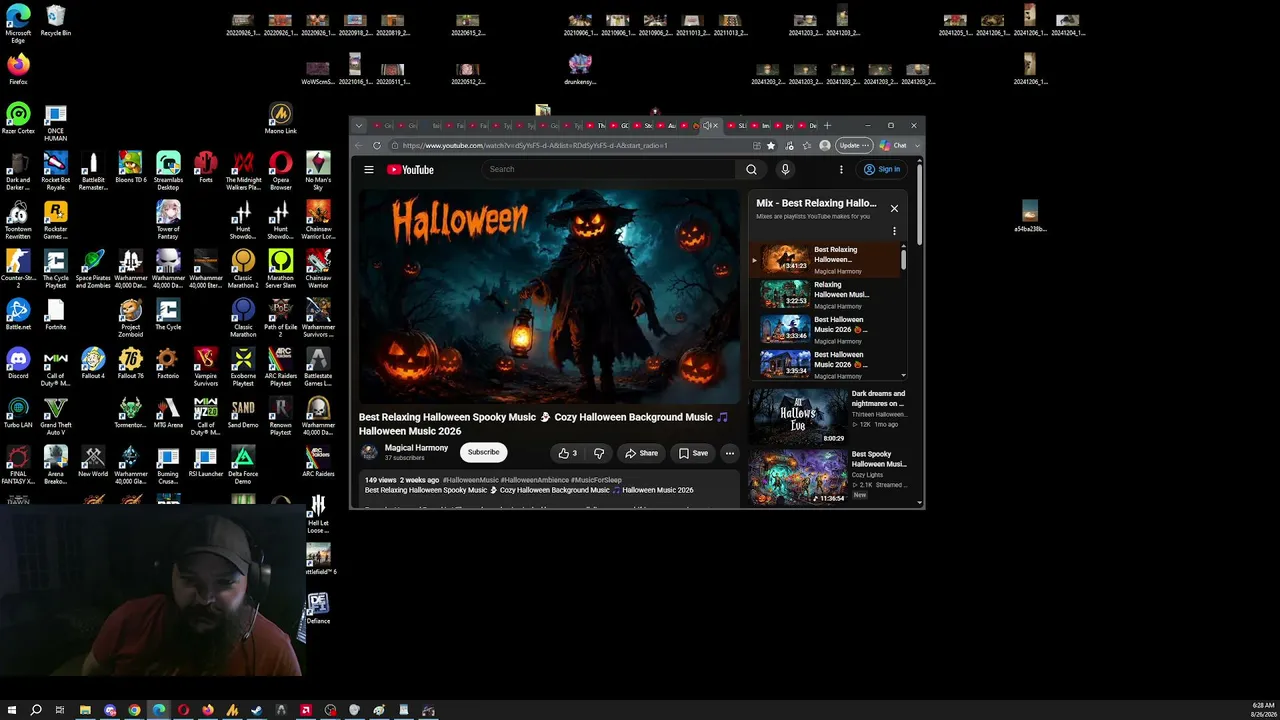Open the browser profile avatar menu
The image size is (1280, 720).
coord(824,146)
